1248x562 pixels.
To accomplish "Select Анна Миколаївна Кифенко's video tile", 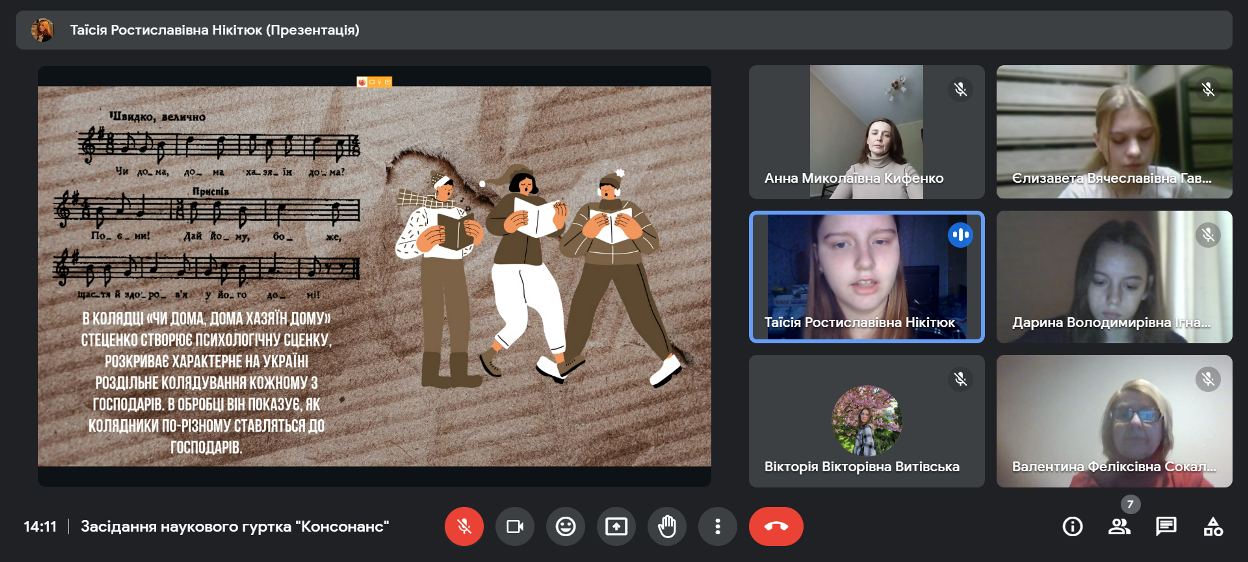I will (866, 131).
